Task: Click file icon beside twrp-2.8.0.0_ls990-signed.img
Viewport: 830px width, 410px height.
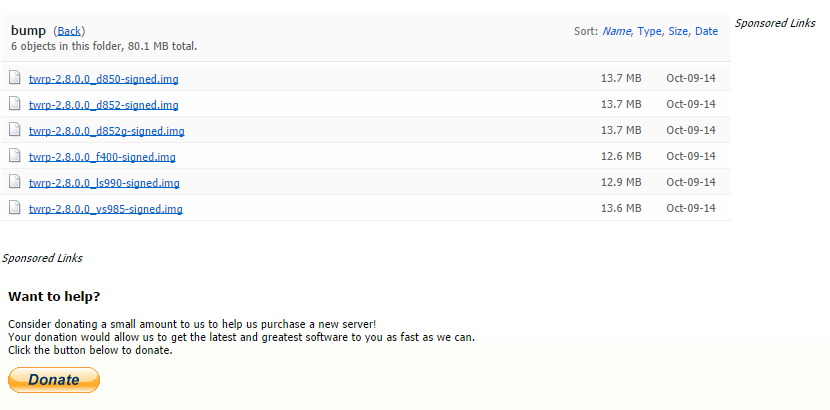Action: (15, 182)
